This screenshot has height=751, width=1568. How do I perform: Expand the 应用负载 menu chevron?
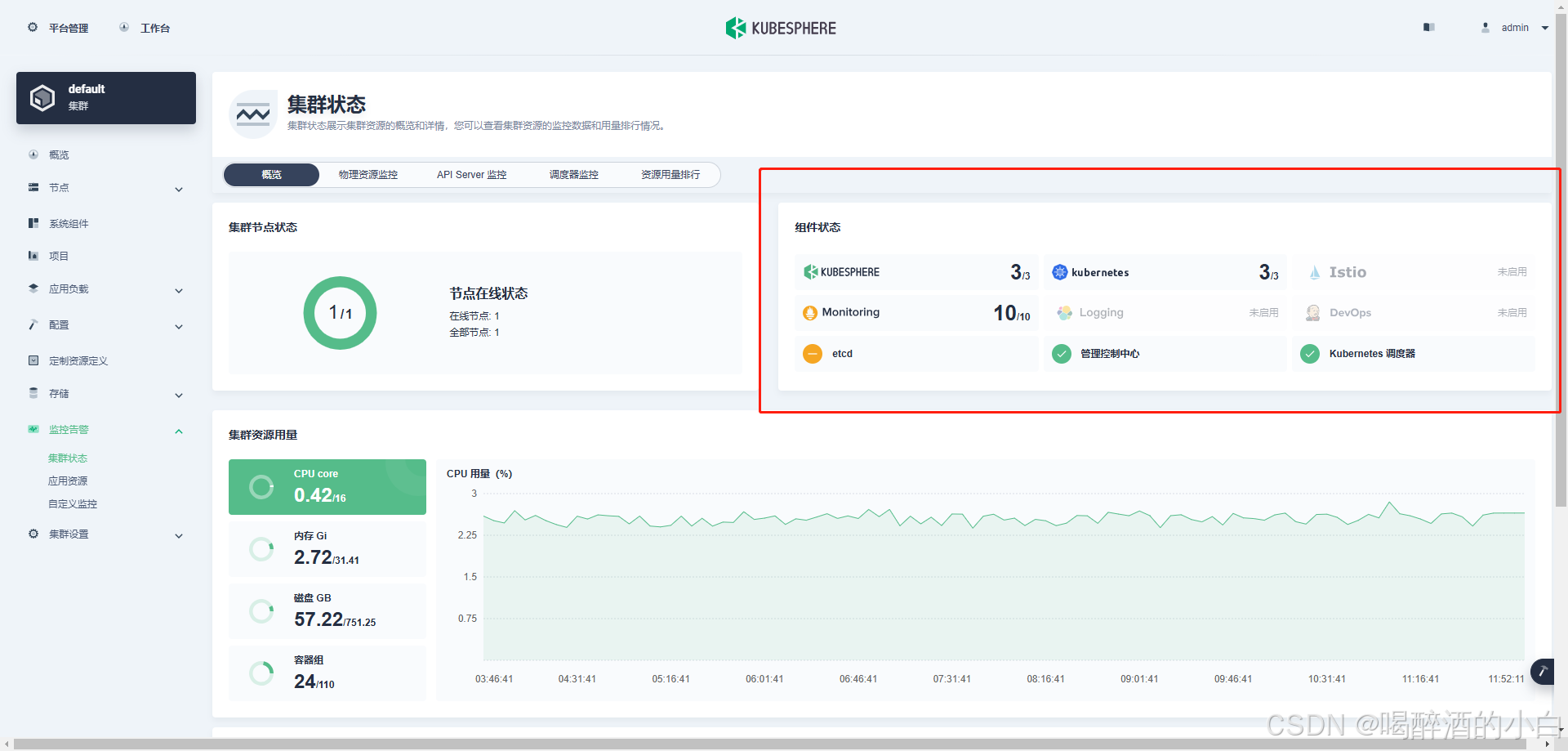click(x=179, y=291)
